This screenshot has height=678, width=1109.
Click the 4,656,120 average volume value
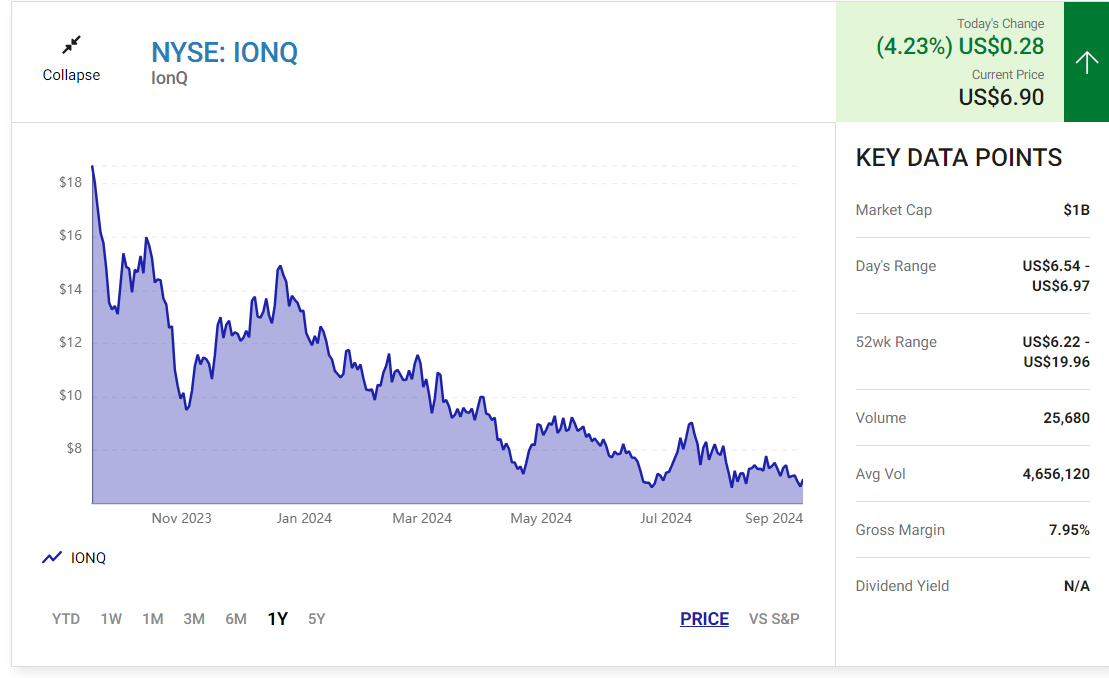(1056, 474)
